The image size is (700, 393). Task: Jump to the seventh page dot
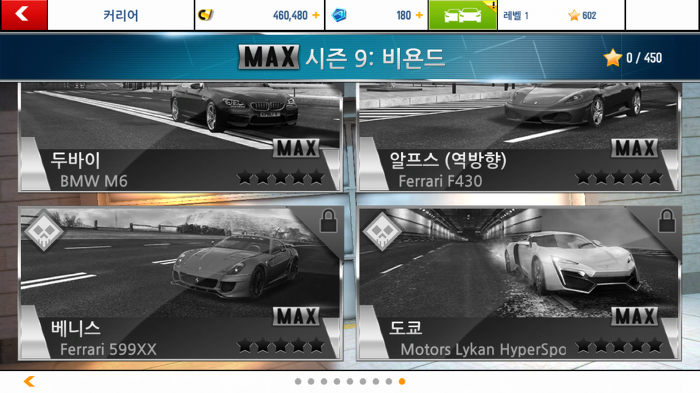click(376, 381)
